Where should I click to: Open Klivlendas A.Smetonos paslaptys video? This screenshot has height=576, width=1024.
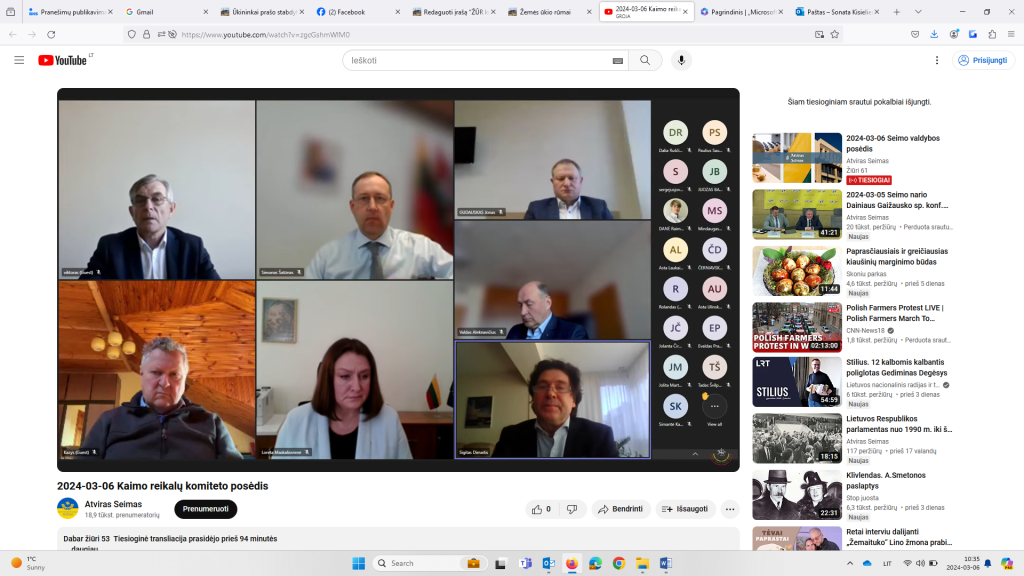tap(797, 495)
